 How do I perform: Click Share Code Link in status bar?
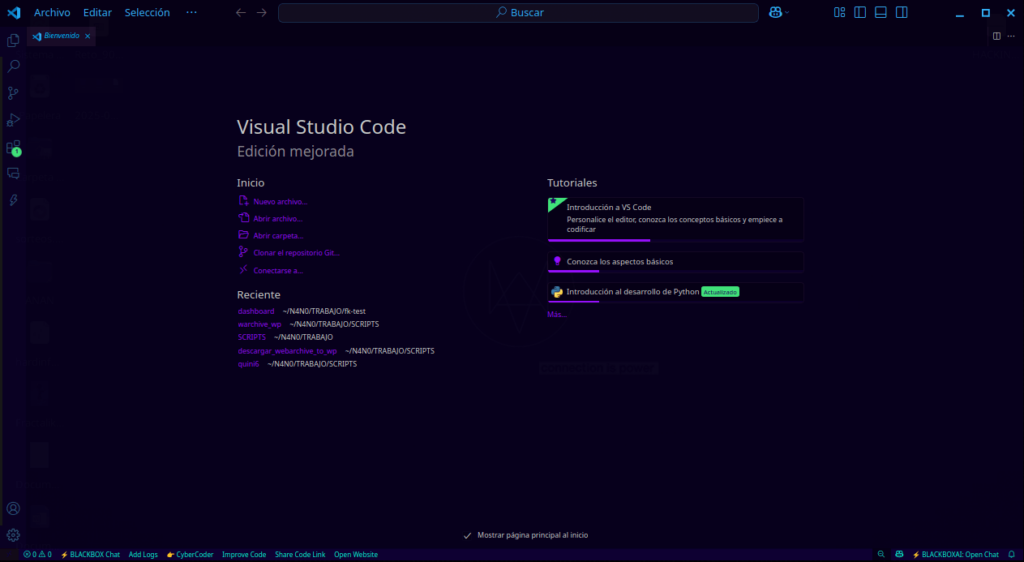[300, 554]
